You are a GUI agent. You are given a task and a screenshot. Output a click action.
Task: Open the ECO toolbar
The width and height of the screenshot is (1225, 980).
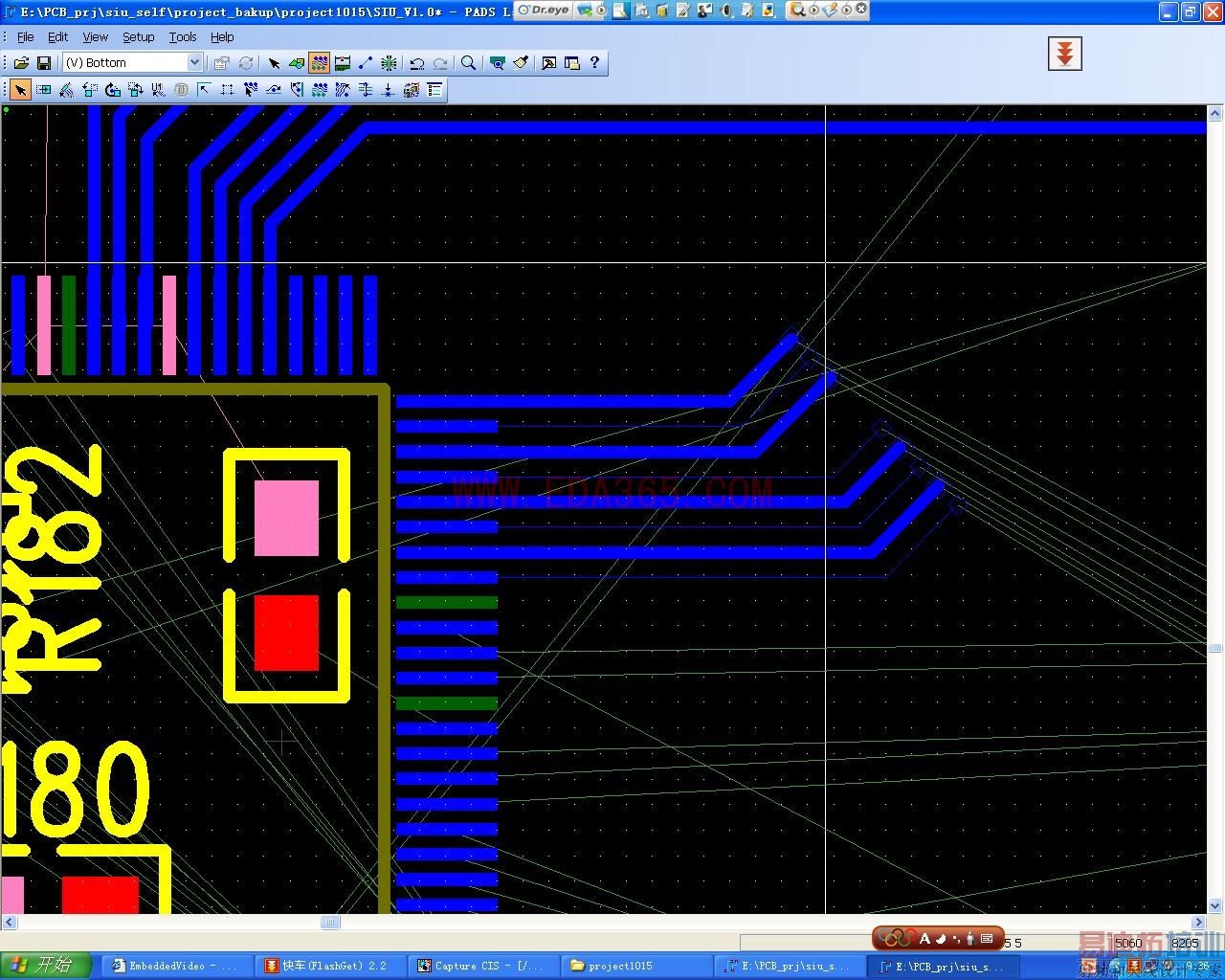366,63
